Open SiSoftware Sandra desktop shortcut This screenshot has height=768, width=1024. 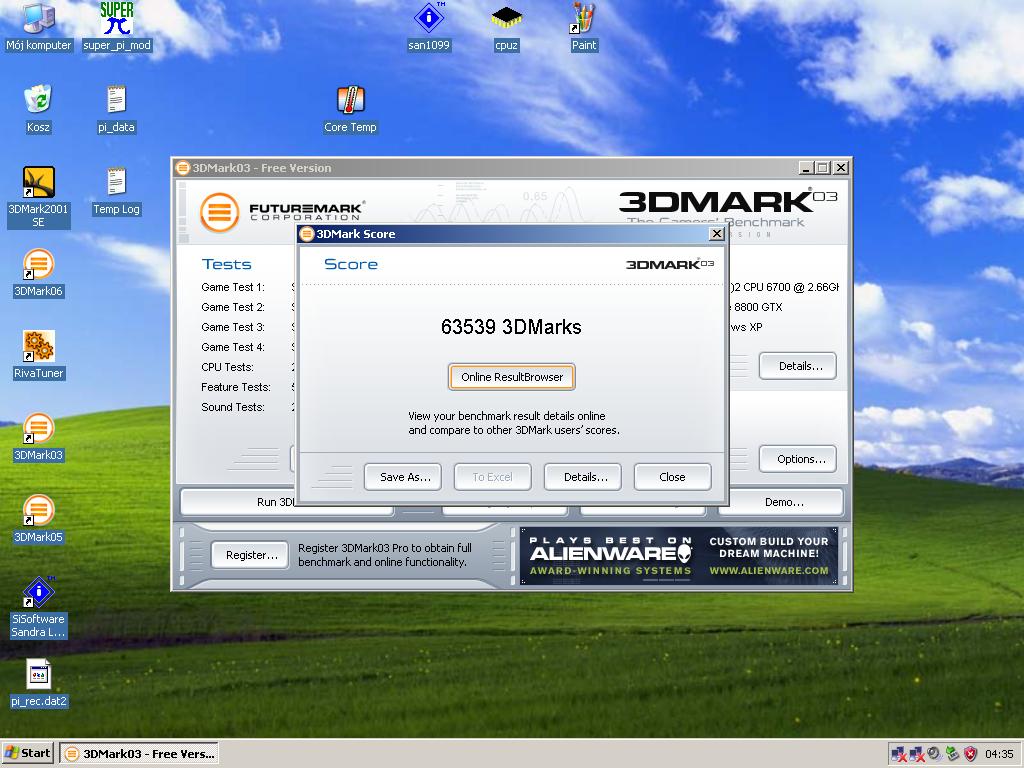point(38,607)
